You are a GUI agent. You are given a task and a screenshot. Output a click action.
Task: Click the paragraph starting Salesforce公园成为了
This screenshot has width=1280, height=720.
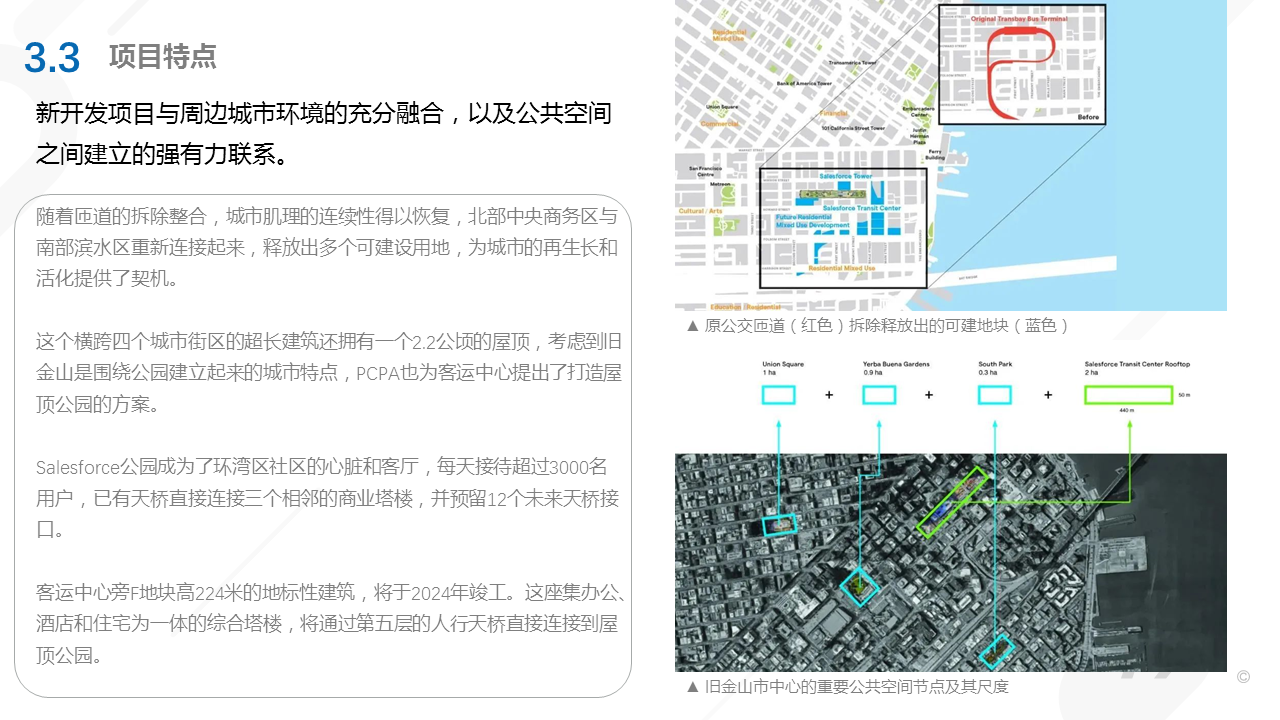click(x=327, y=498)
